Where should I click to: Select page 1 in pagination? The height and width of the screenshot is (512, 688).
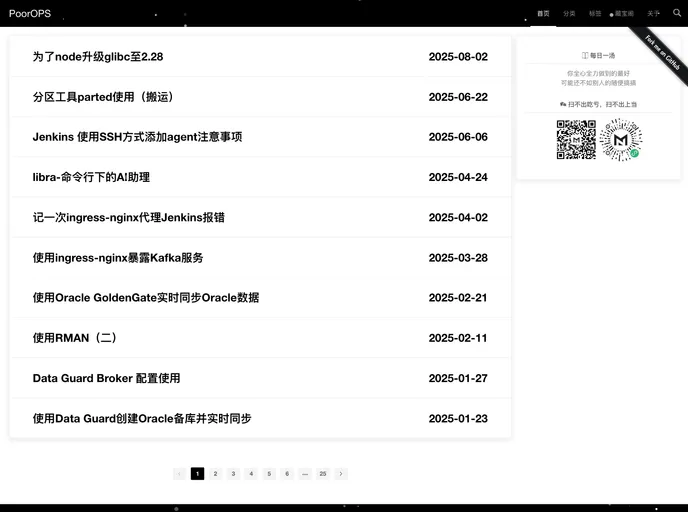(197, 474)
